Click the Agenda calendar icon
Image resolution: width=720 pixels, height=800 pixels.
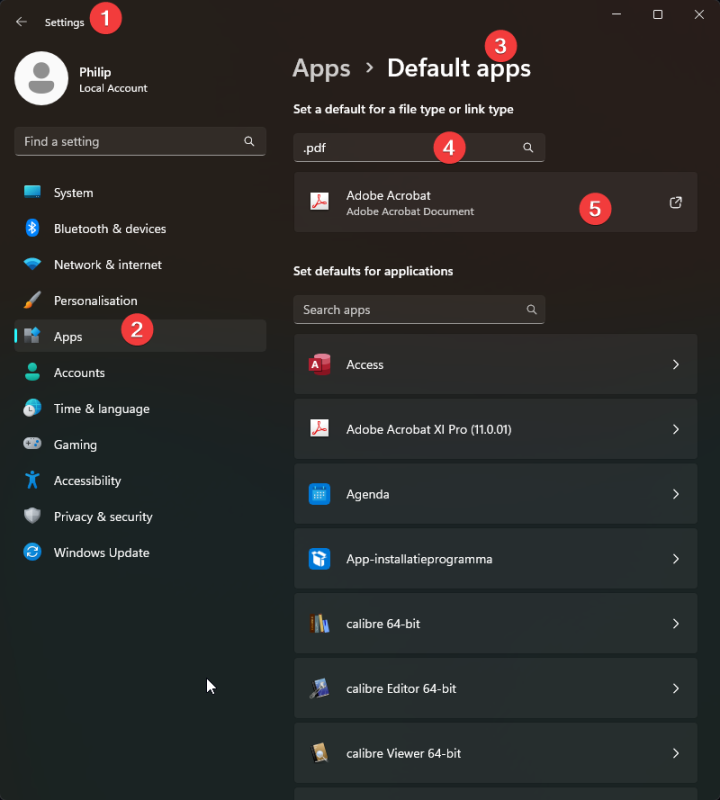319,494
